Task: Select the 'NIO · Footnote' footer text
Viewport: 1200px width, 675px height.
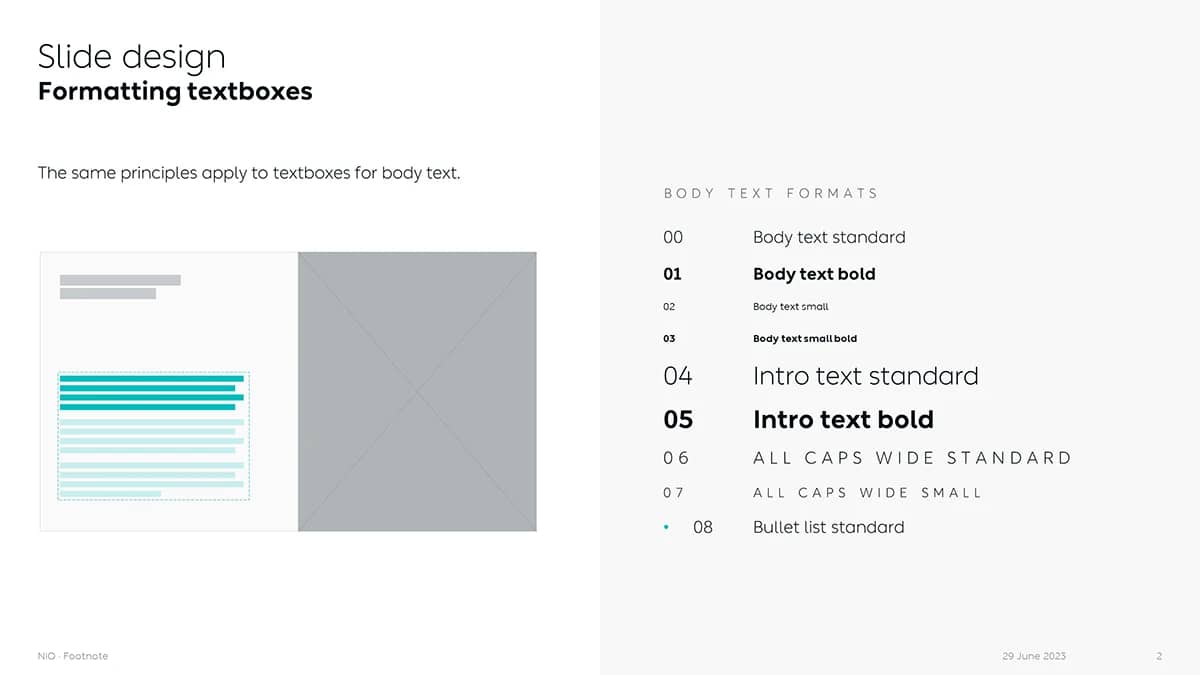Action: coord(72,656)
